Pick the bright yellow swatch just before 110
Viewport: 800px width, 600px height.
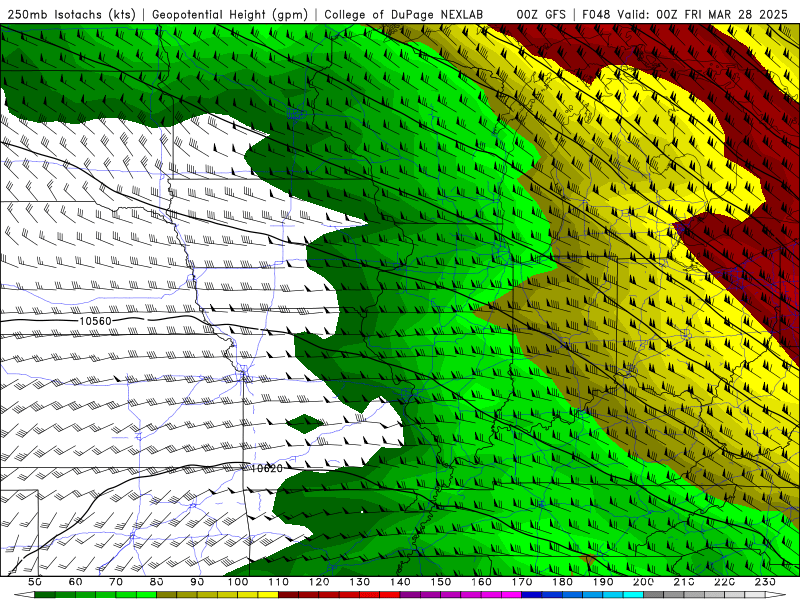click(x=268, y=595)
